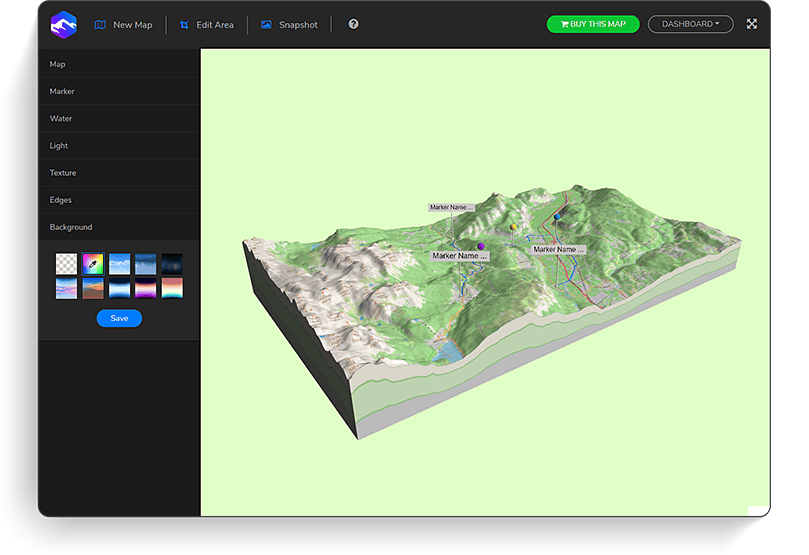Viewport: 809px width, 555px height.
Task: Expand the Light section
Action: pyautogui.click(x=119, y=145)
